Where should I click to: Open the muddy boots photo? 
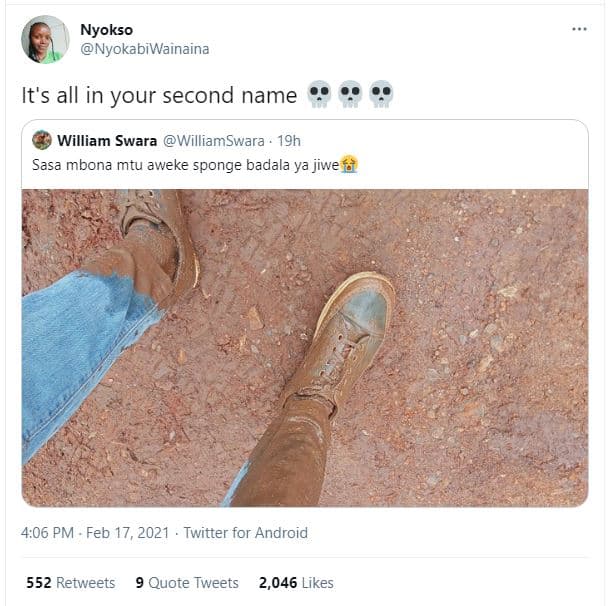pyautogui.click(x=304, y=347)
